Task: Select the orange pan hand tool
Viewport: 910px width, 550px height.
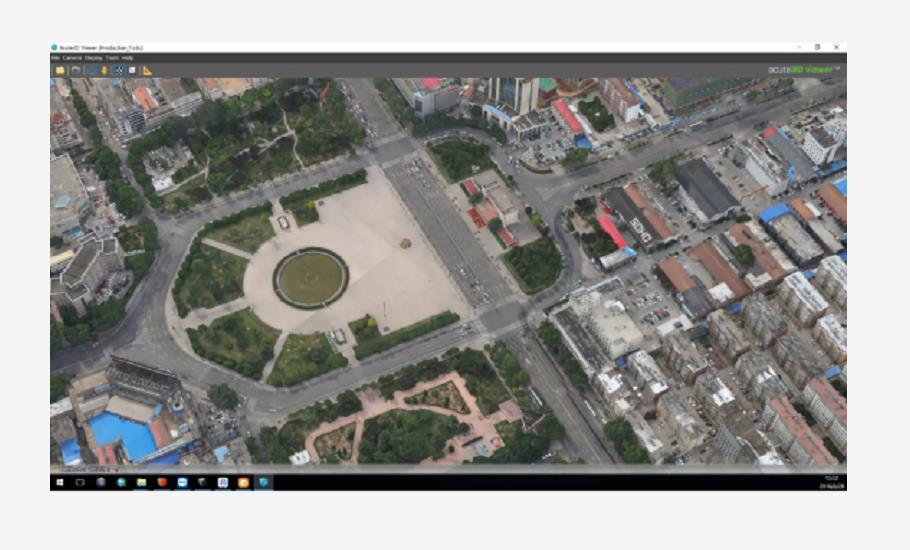Action: (x=104, y=70)
